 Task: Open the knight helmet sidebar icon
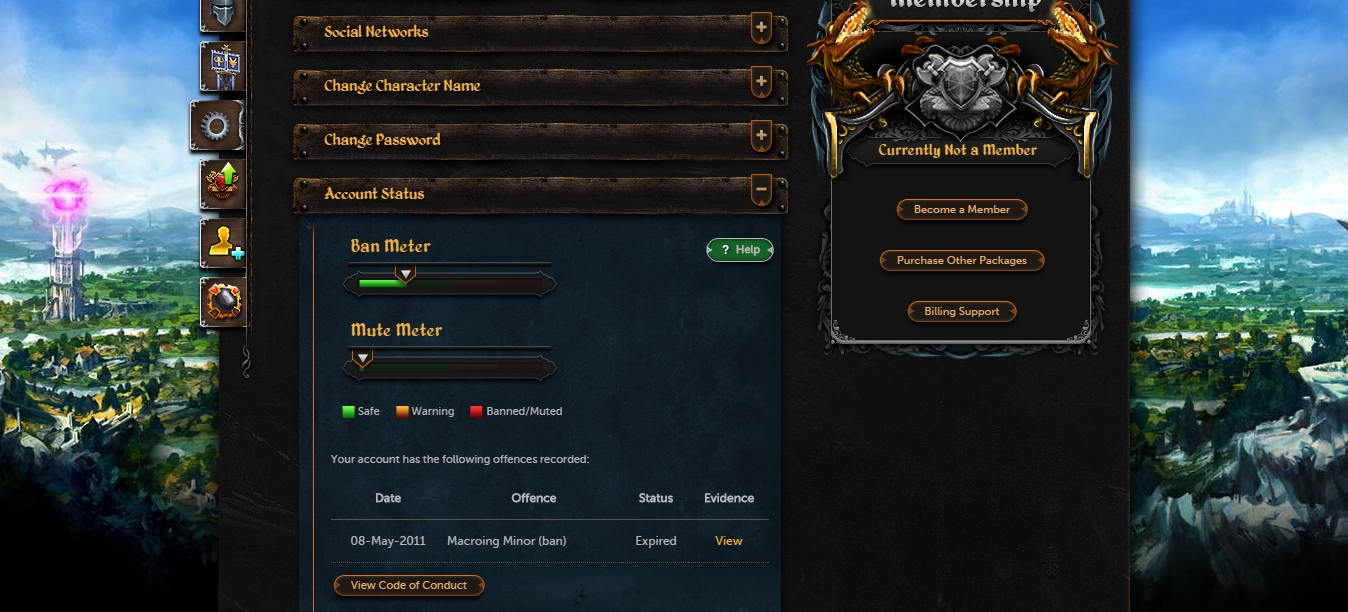pos(222,14)
